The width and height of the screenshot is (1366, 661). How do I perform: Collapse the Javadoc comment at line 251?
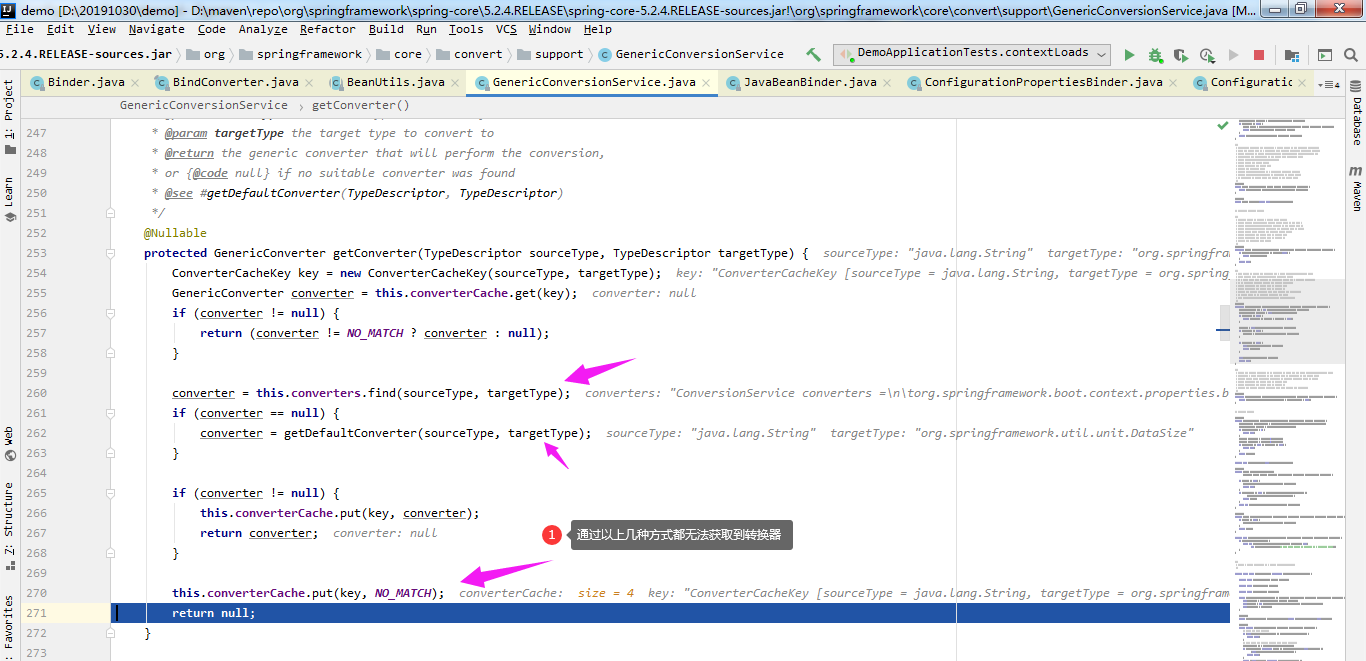click(111, 213)
